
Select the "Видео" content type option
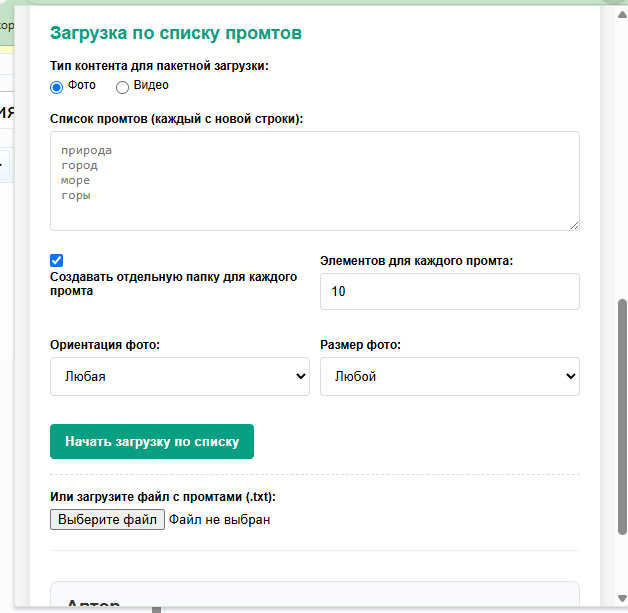123,86
